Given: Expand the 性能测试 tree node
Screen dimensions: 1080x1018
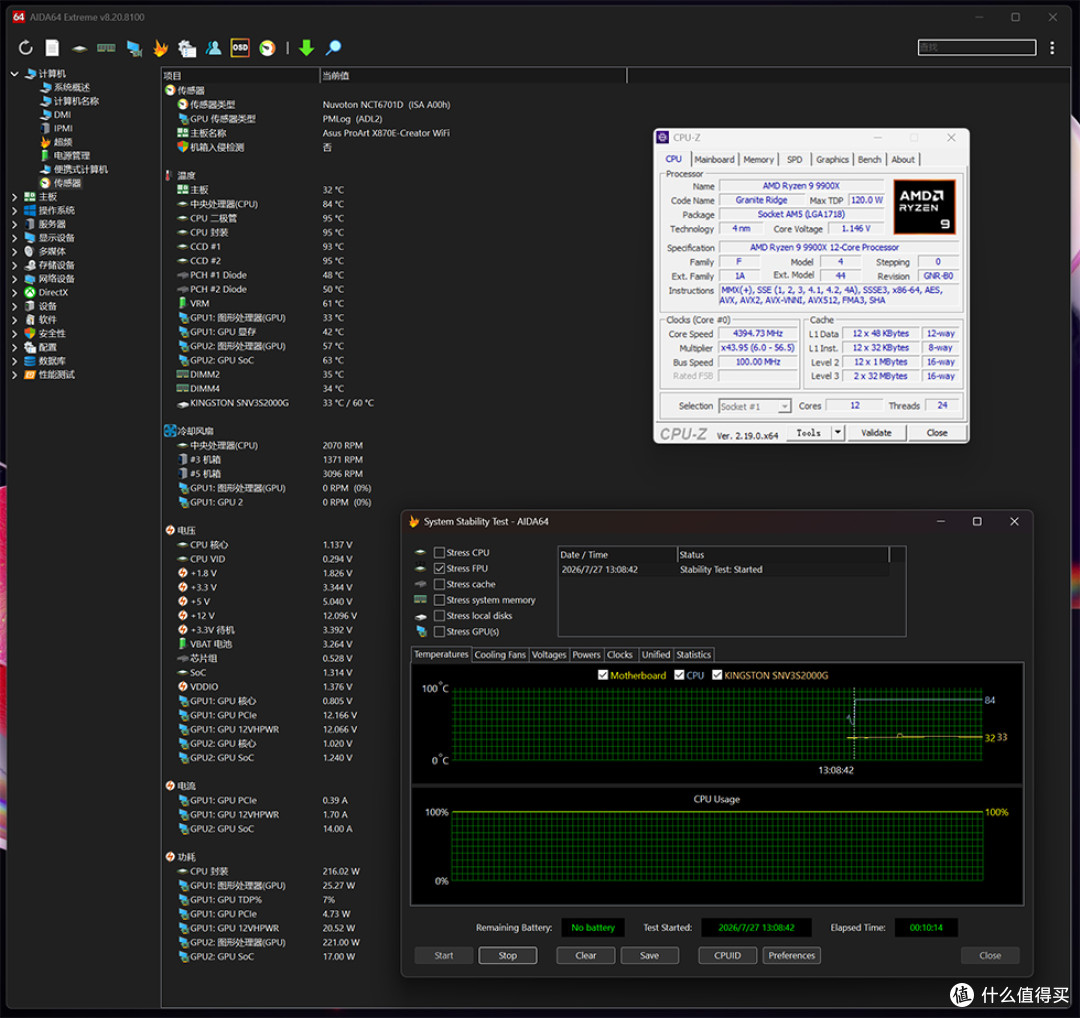Looking at the screenshot, I should (x=14, y=375).
